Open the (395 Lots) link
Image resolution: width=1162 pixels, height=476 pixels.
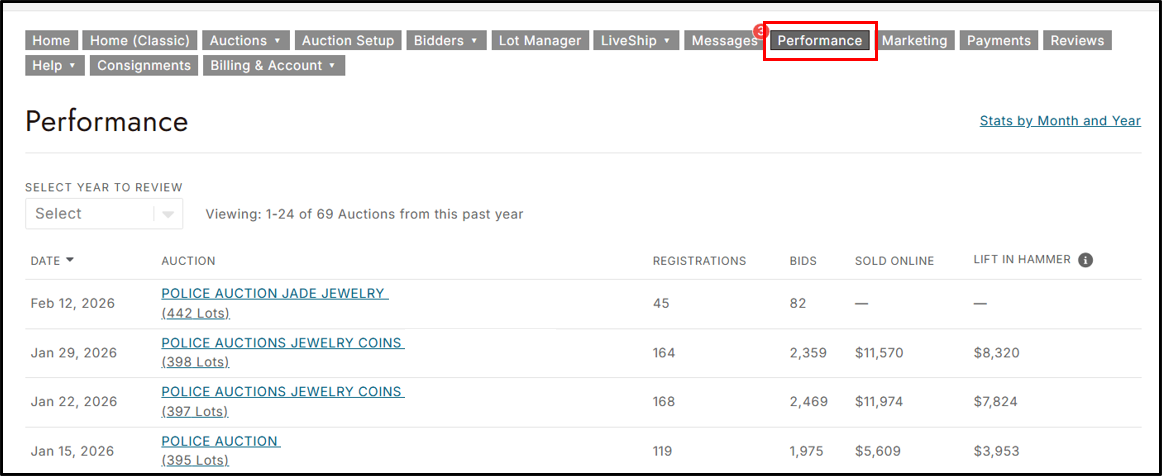(194, 461)
